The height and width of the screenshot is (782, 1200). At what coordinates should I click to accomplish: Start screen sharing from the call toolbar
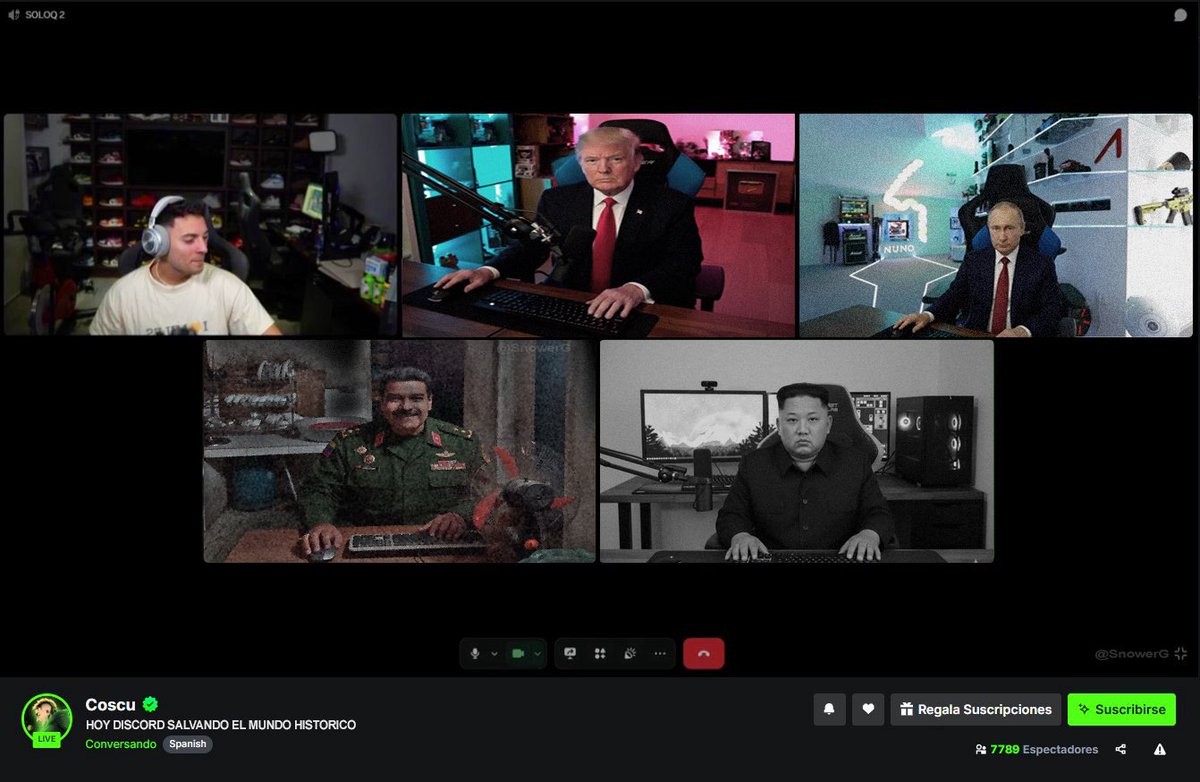570,654
